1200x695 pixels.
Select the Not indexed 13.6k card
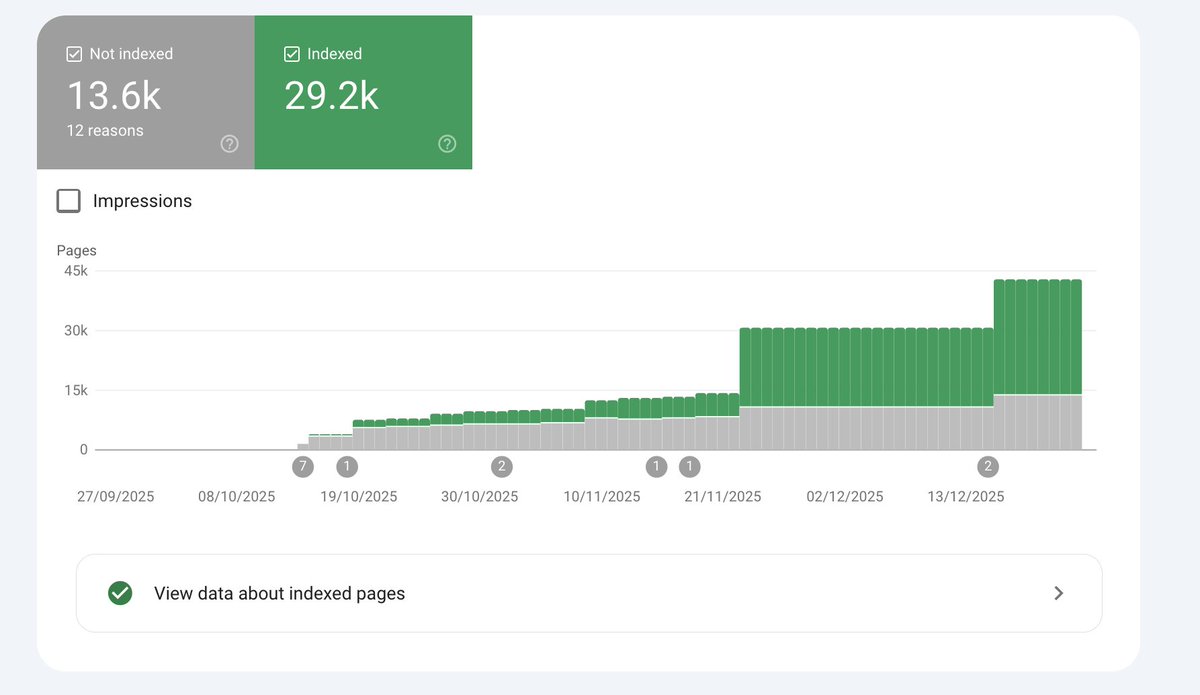(146, 92)
